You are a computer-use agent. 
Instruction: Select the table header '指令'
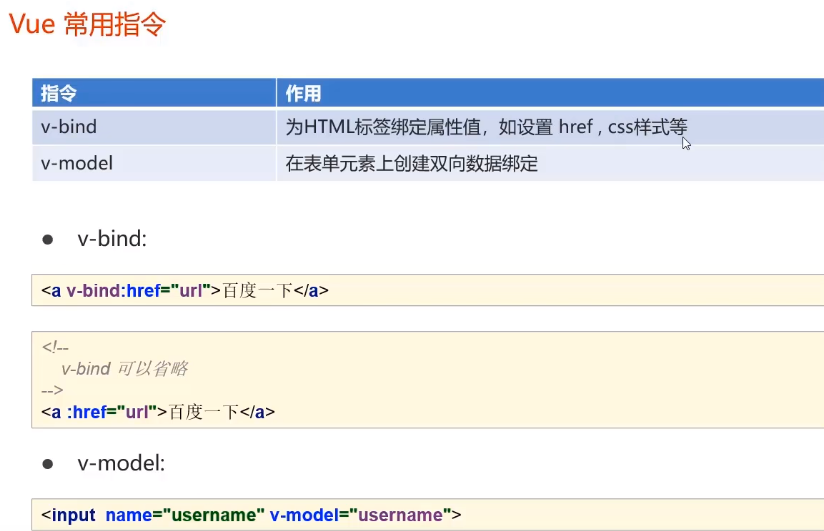point(59,94)
